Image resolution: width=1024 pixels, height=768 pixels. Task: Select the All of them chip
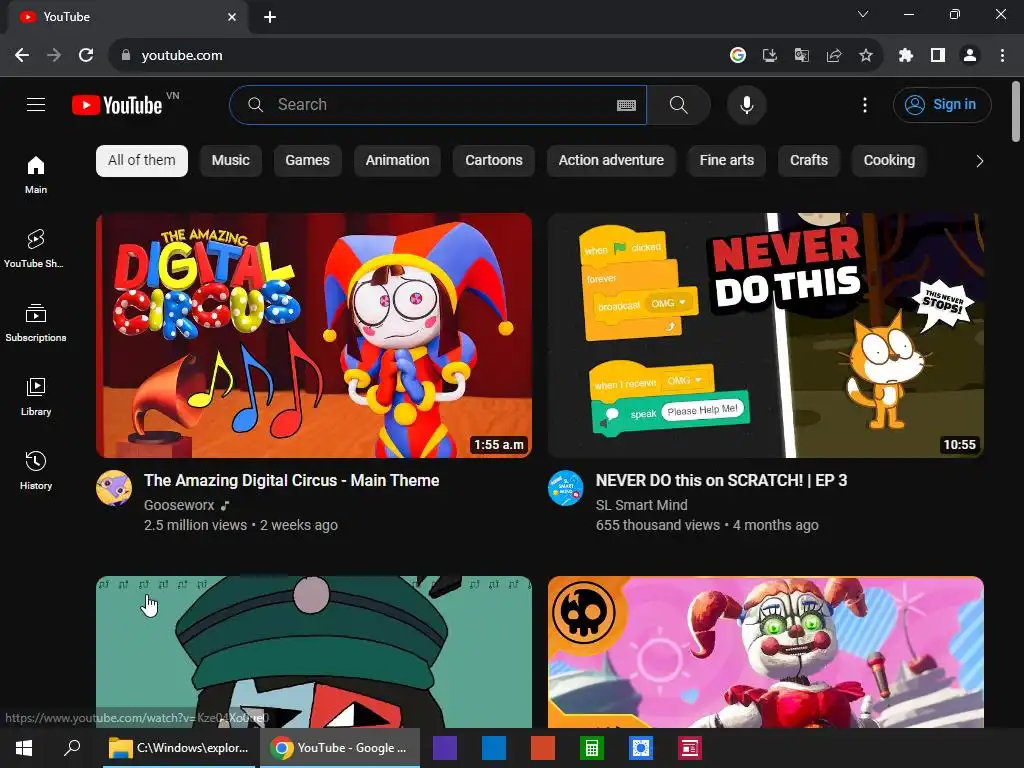point(142,161)
